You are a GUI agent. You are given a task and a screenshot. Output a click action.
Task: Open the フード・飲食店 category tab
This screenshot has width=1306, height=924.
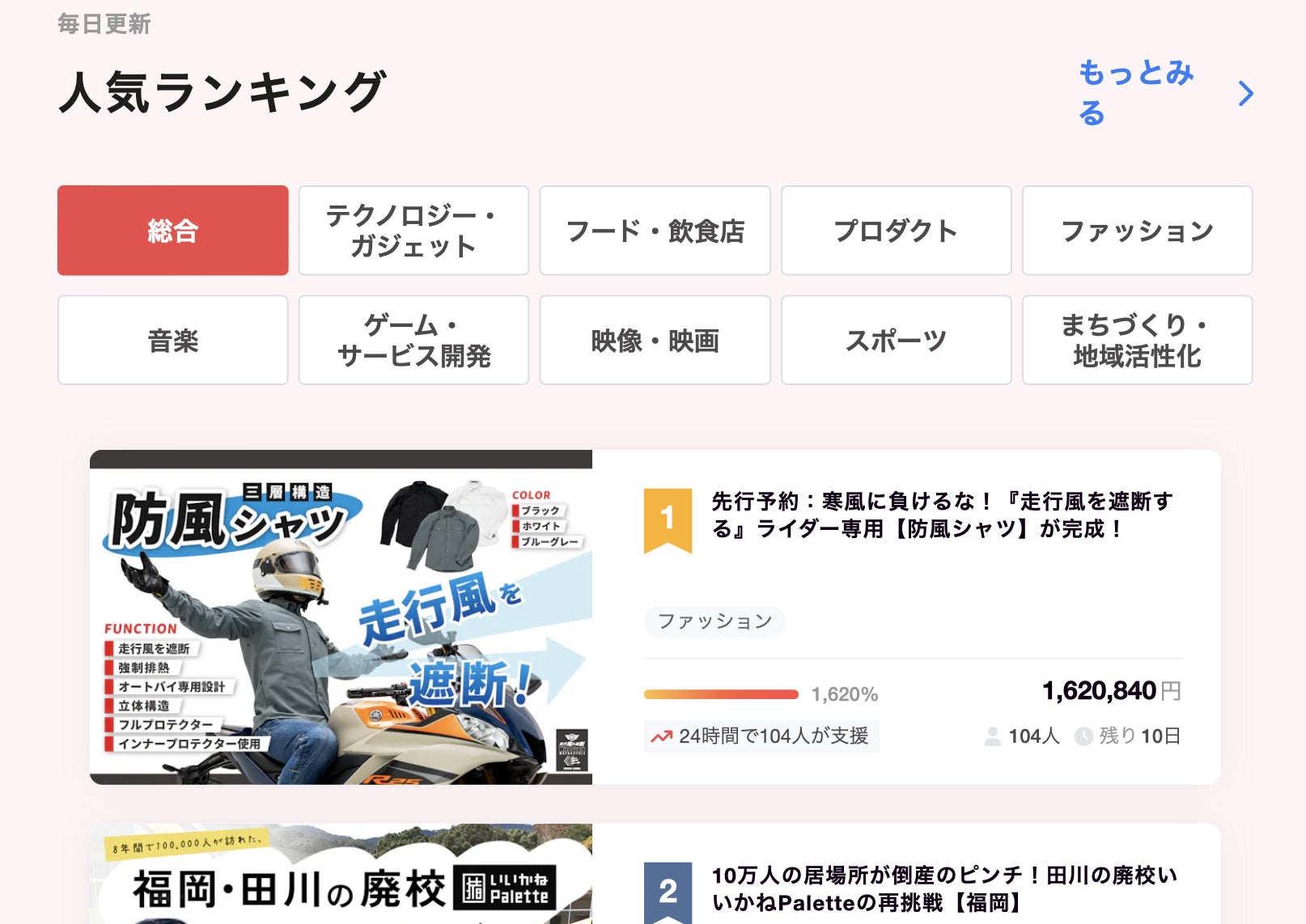pyautogui.click(x=655, y=231)
